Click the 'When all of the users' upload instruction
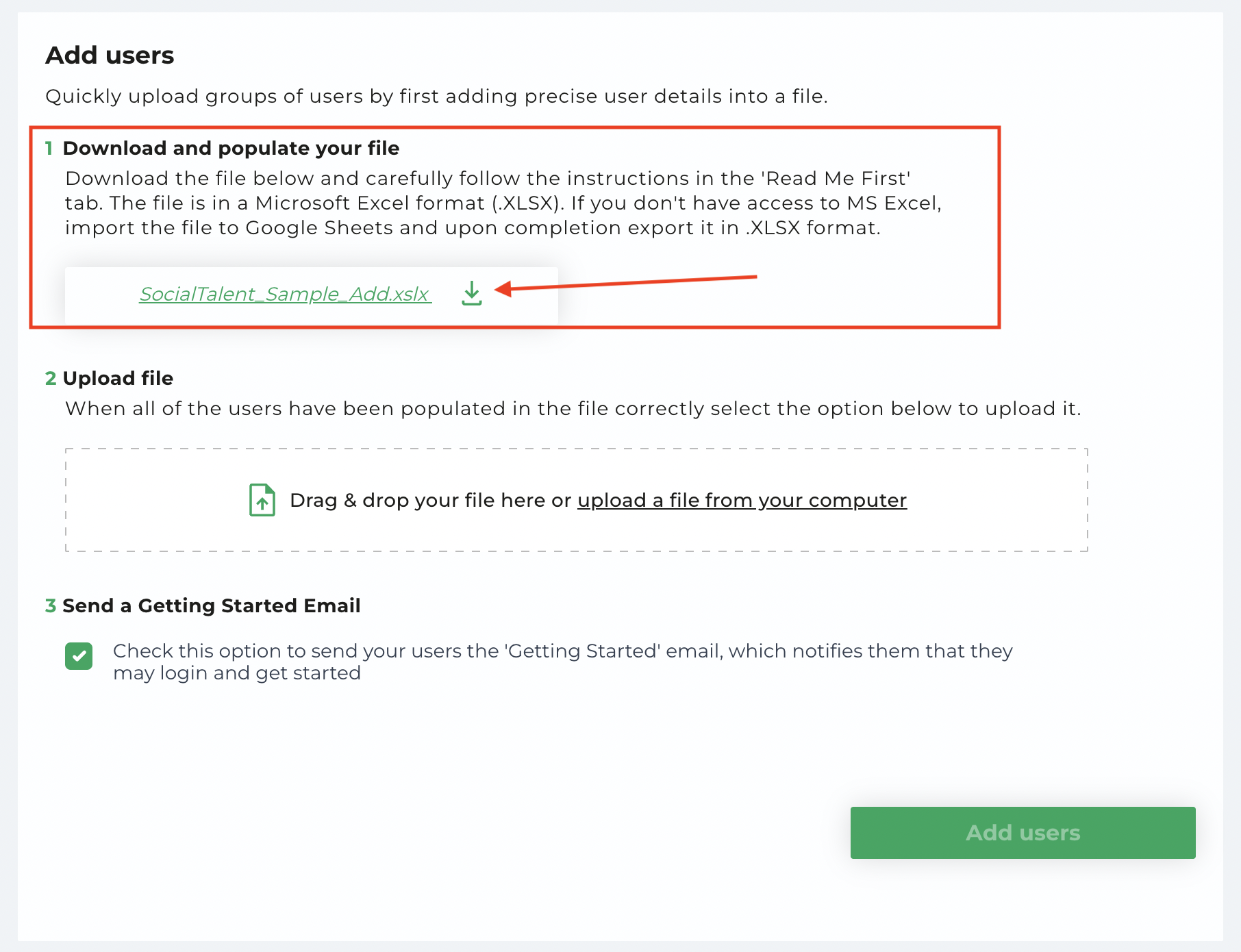 (573, 408)
